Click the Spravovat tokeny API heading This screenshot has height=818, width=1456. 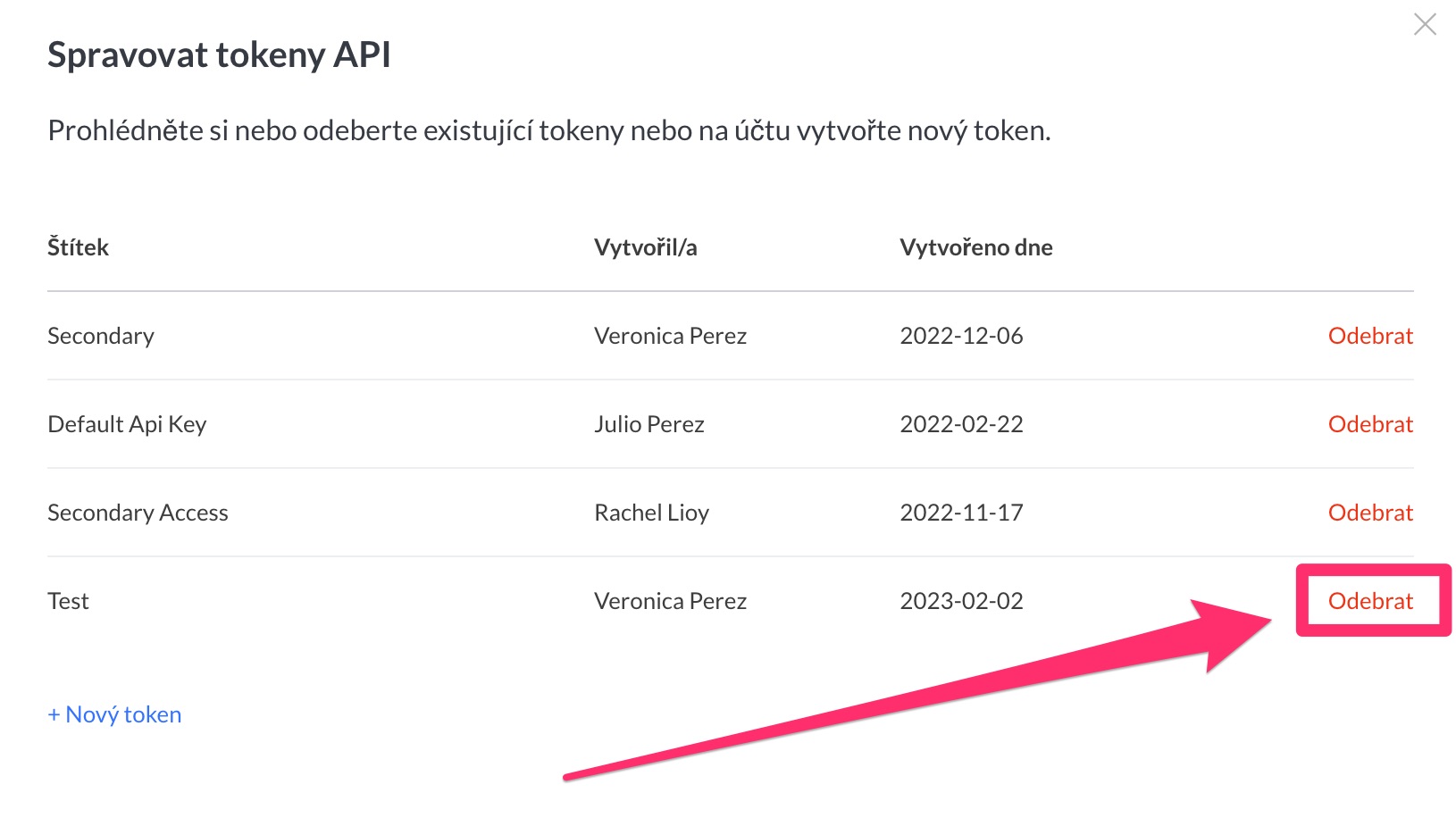(x=219, y=55)
